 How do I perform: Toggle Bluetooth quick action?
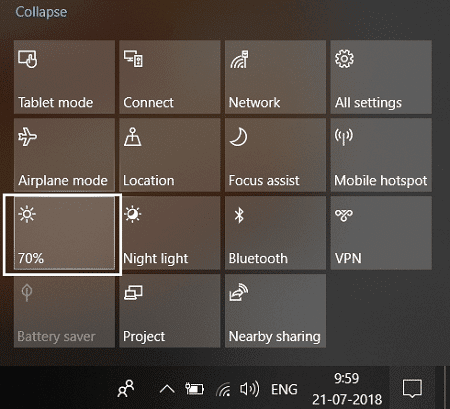click(x=275, y=233)
